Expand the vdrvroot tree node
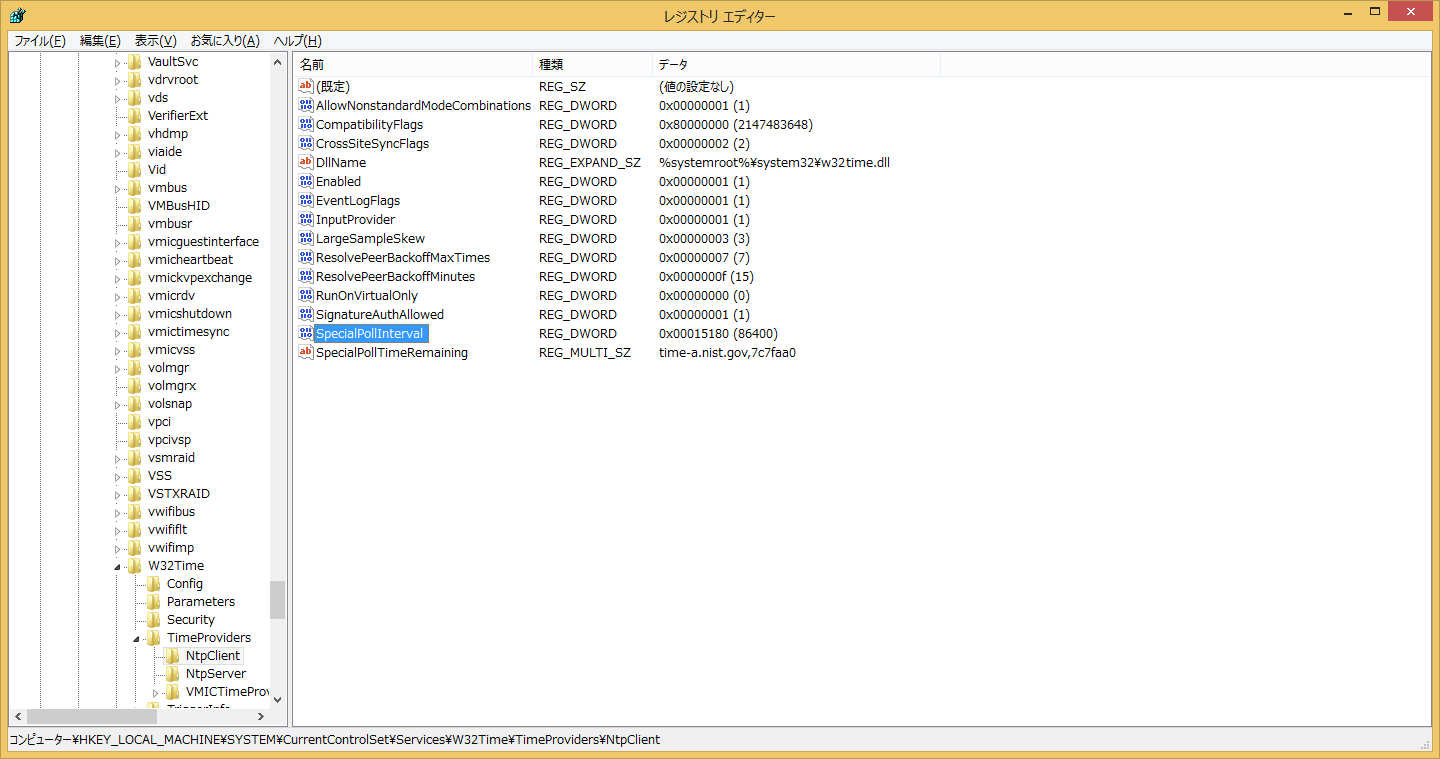This screenshot has height=759, width=1440. pyautogui.click(x=117, y=80)
